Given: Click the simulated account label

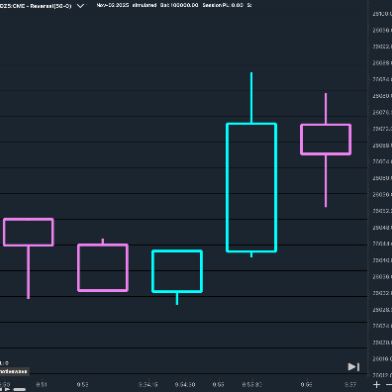Looking at the screenshot, I should [x=144, y=5].
